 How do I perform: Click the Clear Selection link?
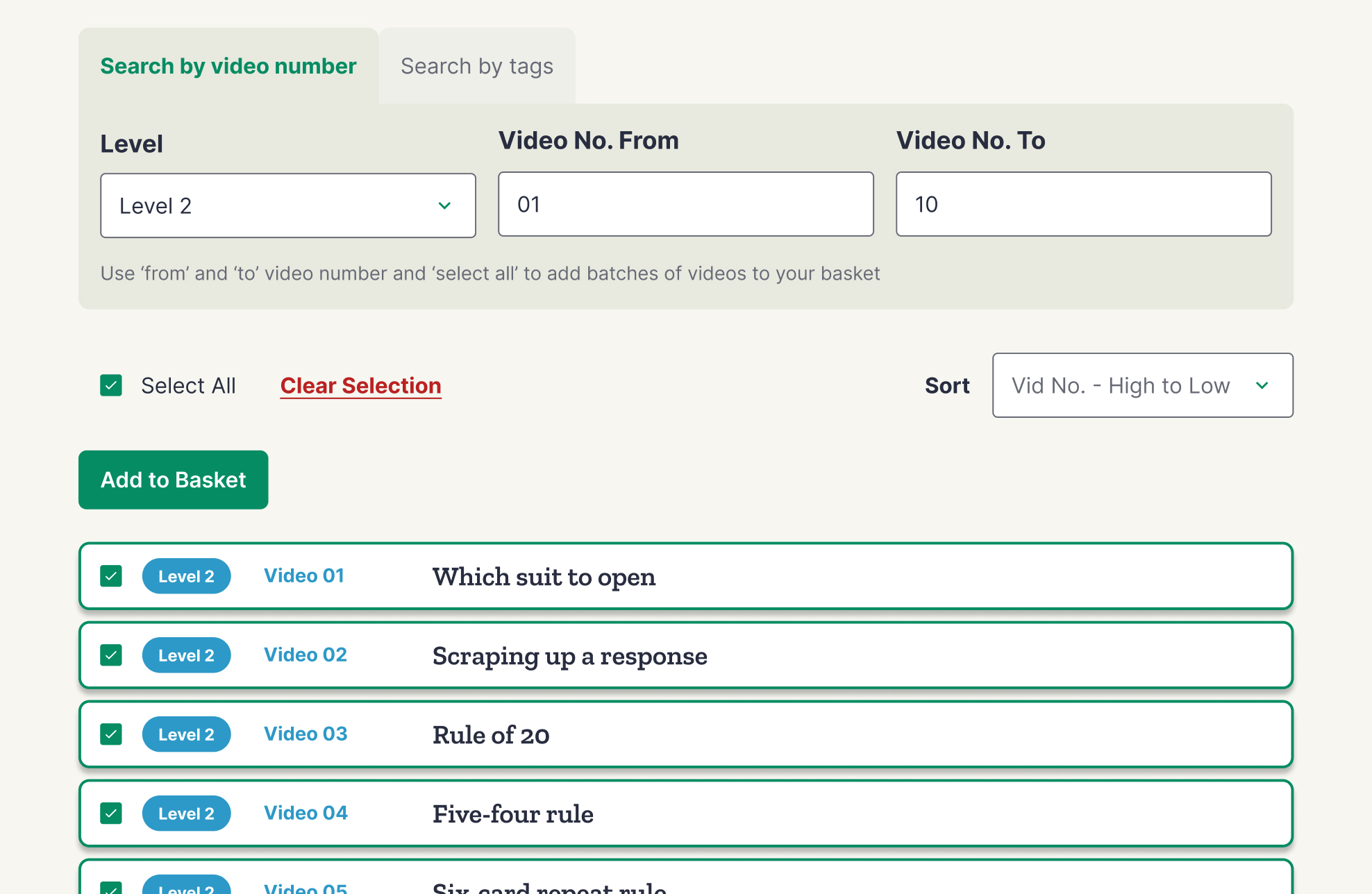[x=360, y=385]
